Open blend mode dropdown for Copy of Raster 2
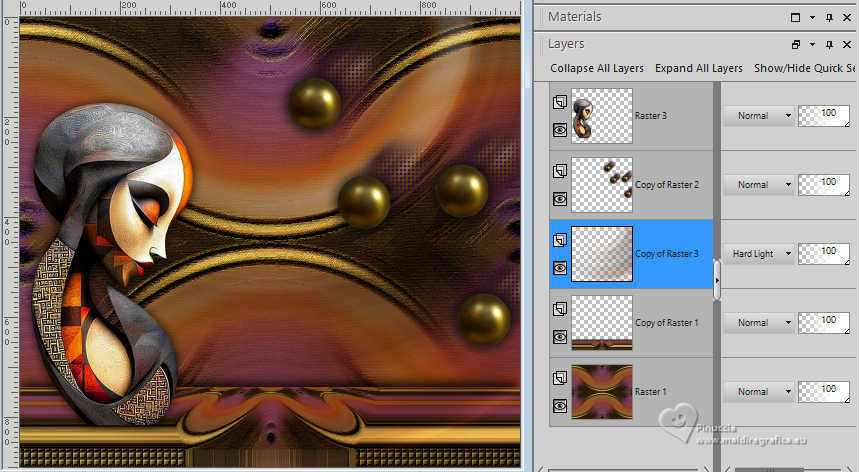The width and height of the screenshot is (859, 472). (759, 185)
